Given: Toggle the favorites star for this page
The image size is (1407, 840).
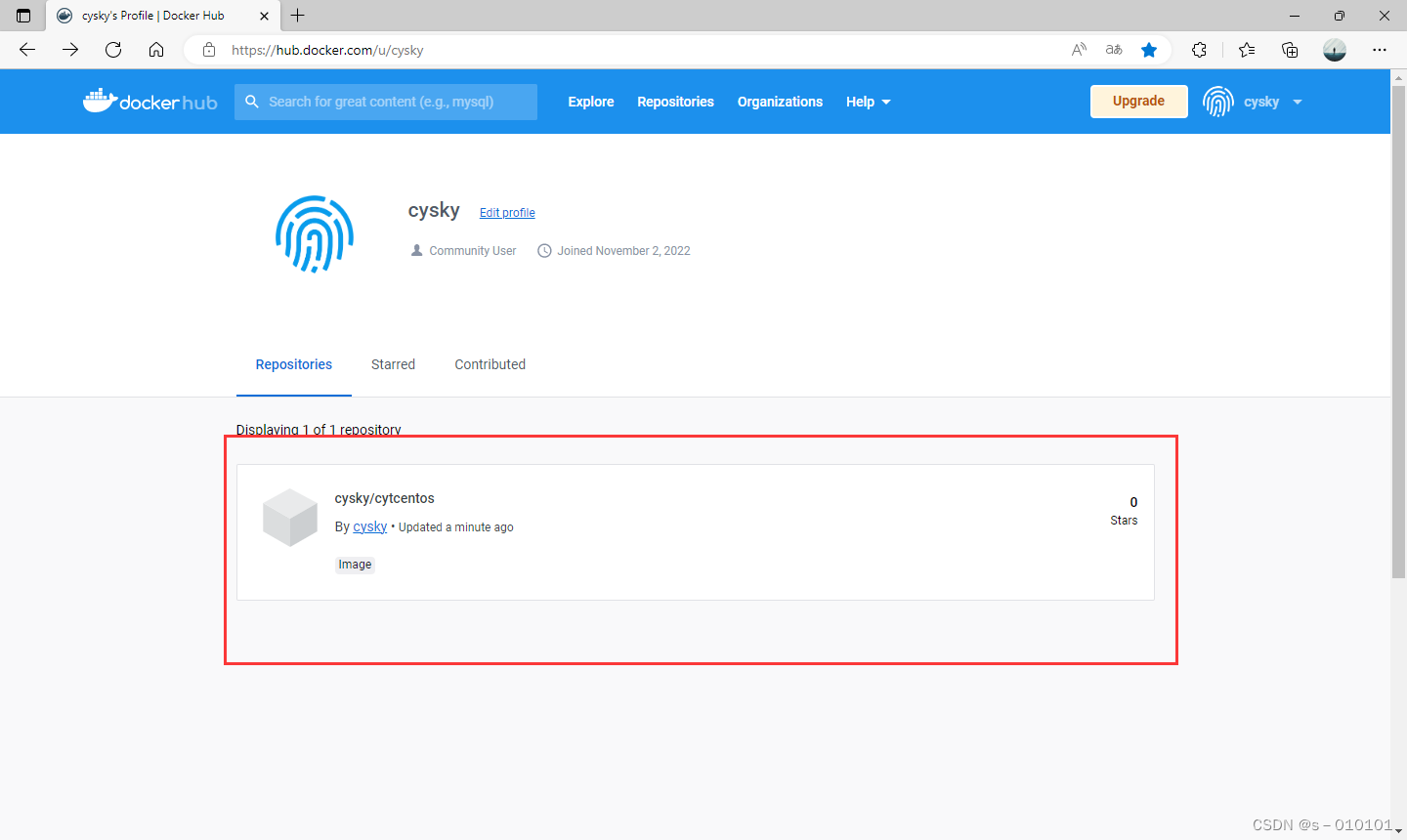Looking at the screenshot, I should click(x=1149, y=50).
